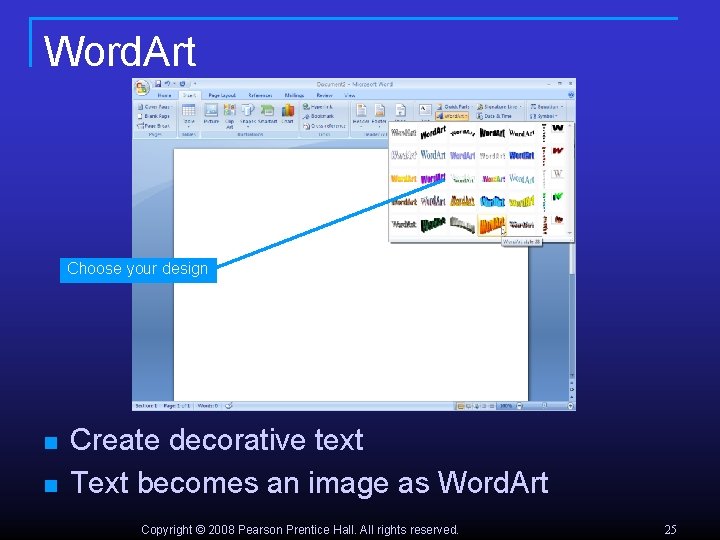Choose the yellow 3D WordArt style in row four
Screen dimensions: 720x540
point(522,201)
